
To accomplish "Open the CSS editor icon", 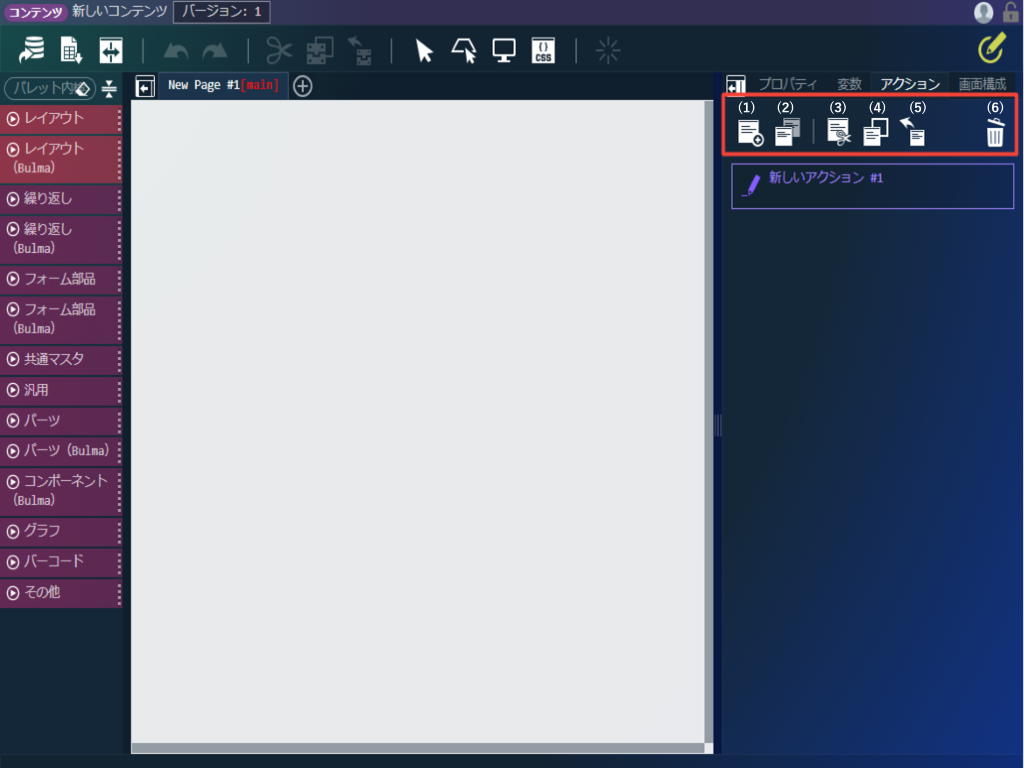I will coord(543,50).
